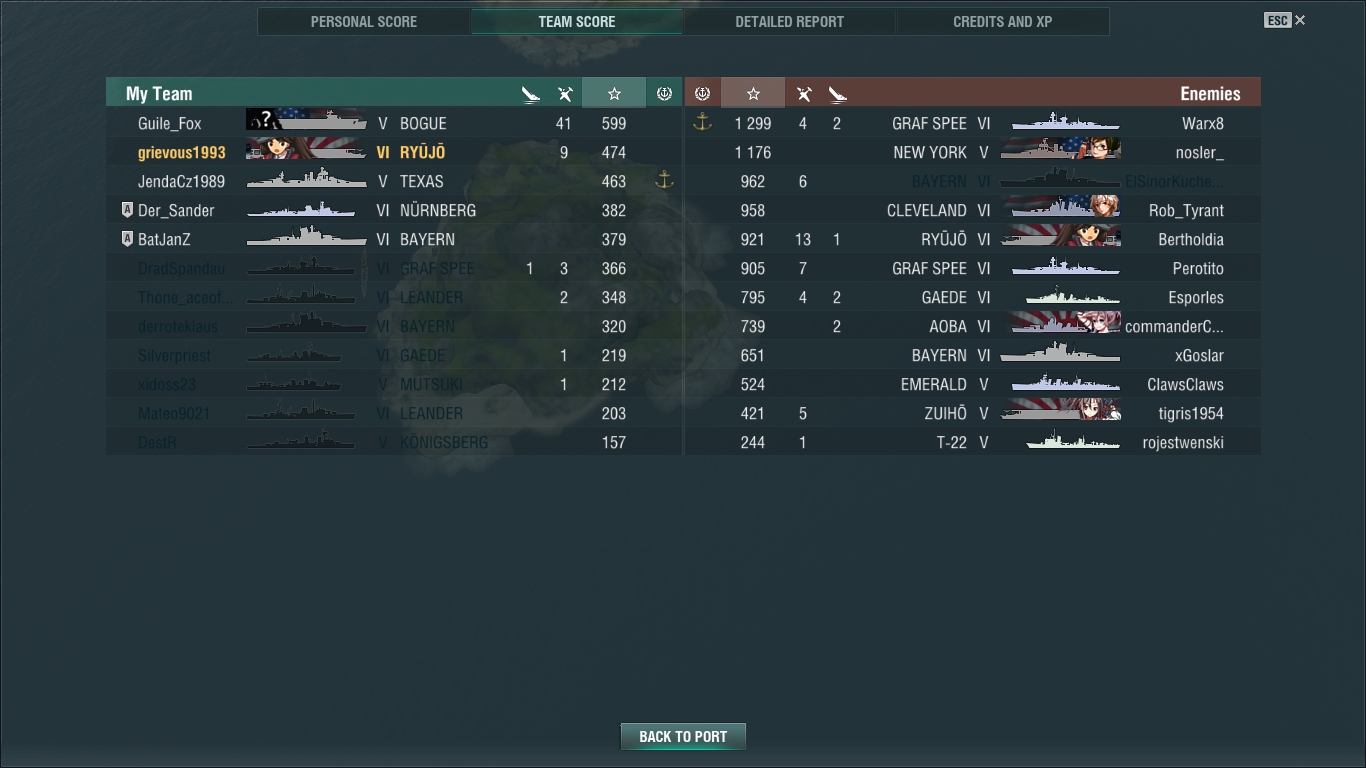
Task: Sort My Team by anchor capture icon
Action: (664, 93)
